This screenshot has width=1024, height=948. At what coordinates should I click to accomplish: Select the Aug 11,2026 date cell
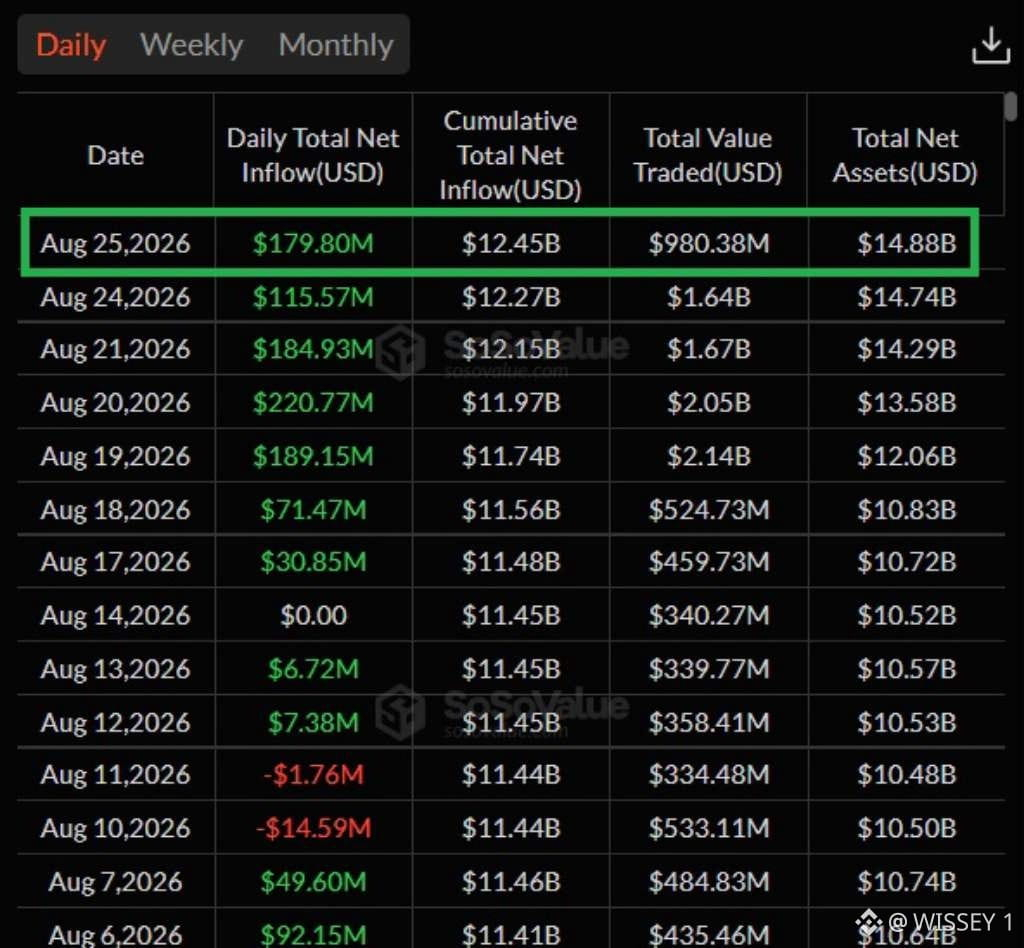point(116,775)
